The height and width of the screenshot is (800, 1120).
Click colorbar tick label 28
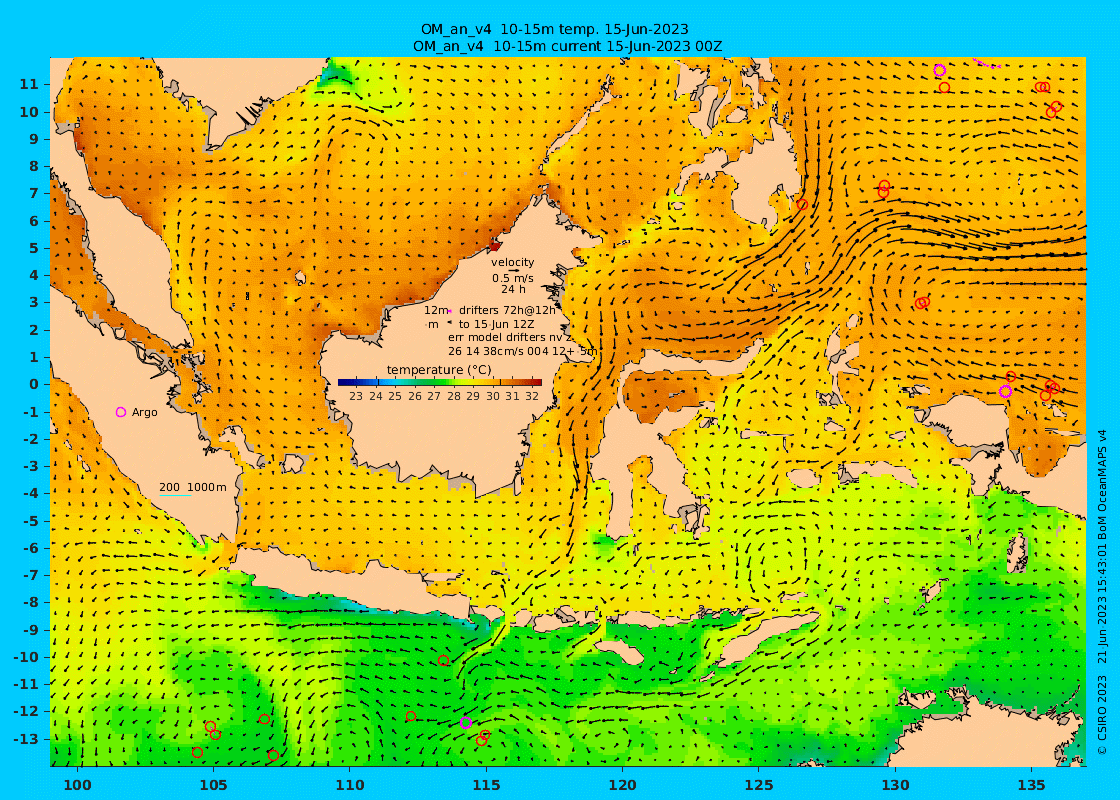pyautogui.click(x=454, y=396)
